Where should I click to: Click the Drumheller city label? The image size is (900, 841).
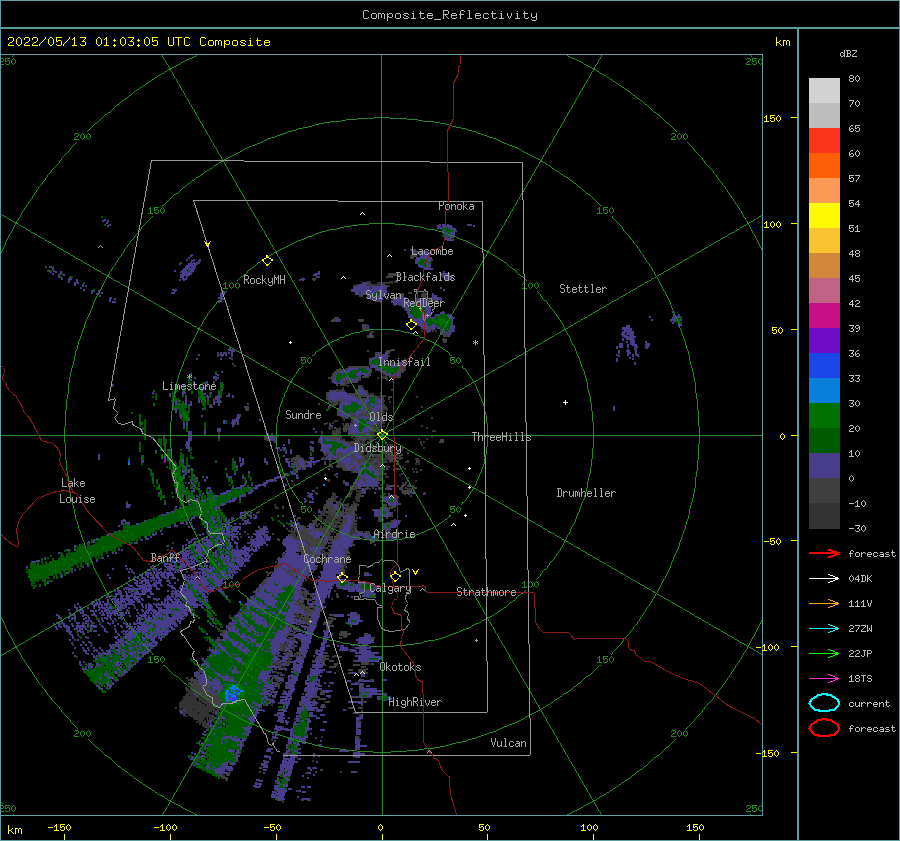coord(586,493)
